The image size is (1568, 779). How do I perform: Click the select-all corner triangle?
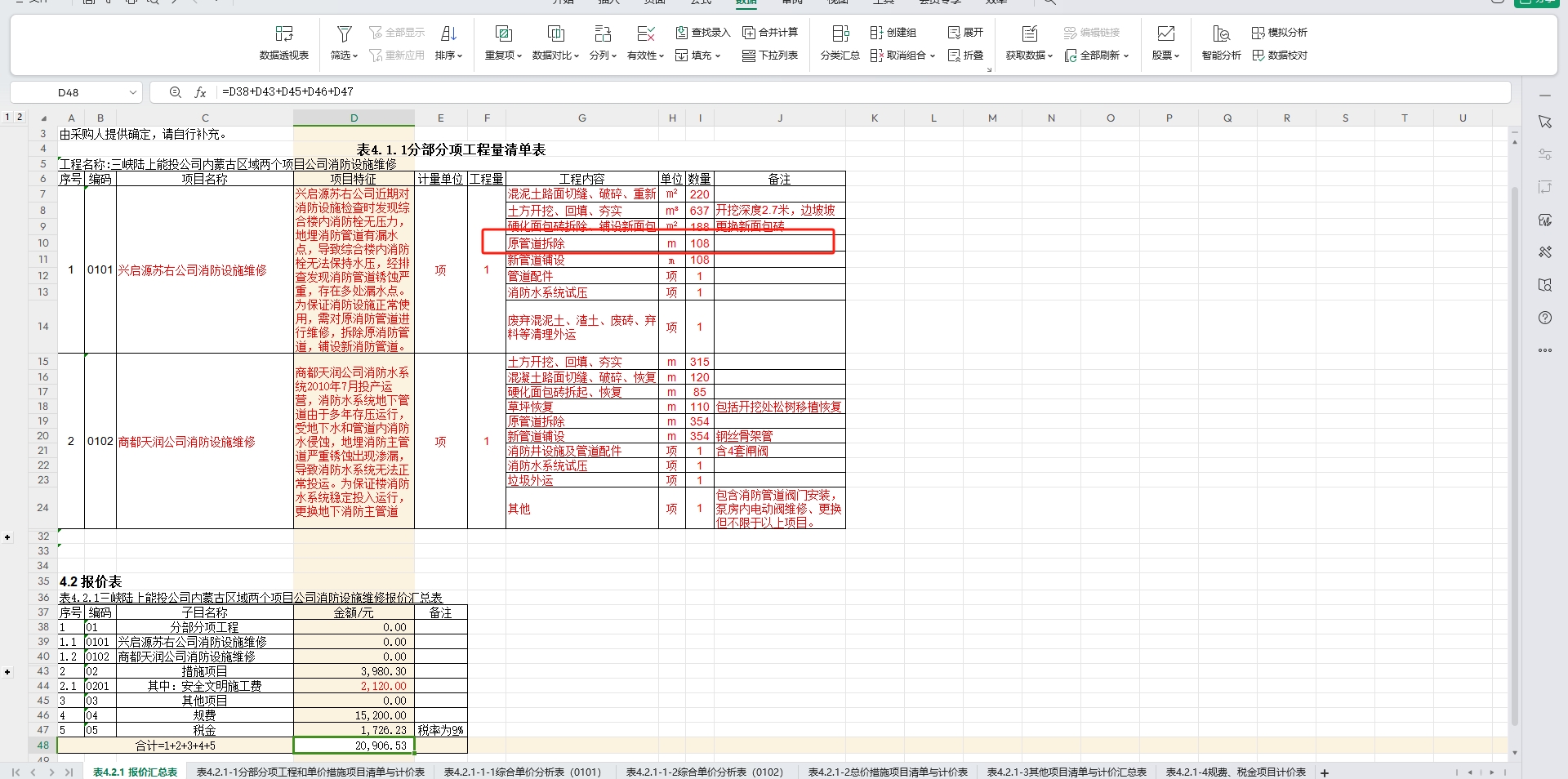pos(43,118)
